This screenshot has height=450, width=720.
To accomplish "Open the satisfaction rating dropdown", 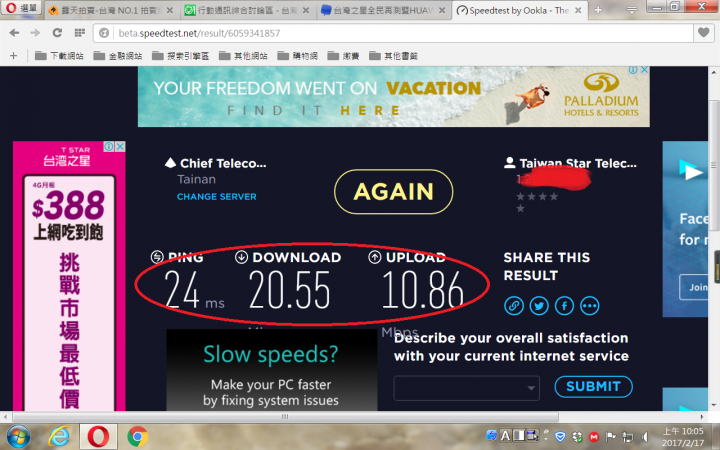I will pos(467,388).
